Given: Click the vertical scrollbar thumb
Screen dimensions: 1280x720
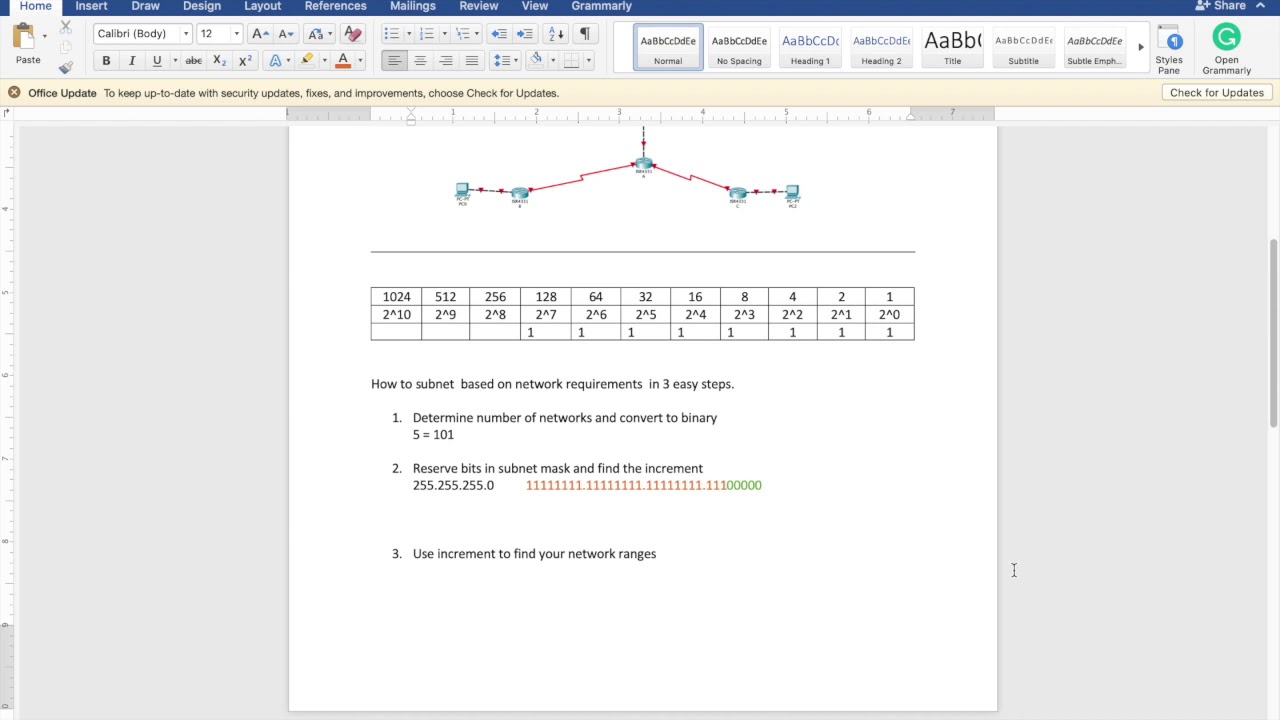Looking at the screenshot, I should (1273, 334).
